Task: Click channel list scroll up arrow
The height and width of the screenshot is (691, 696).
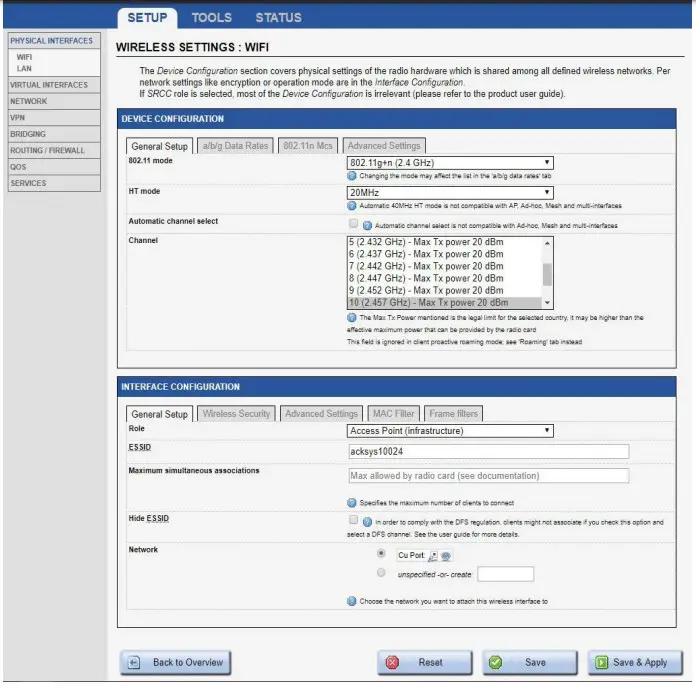Action: click(547, 243)
